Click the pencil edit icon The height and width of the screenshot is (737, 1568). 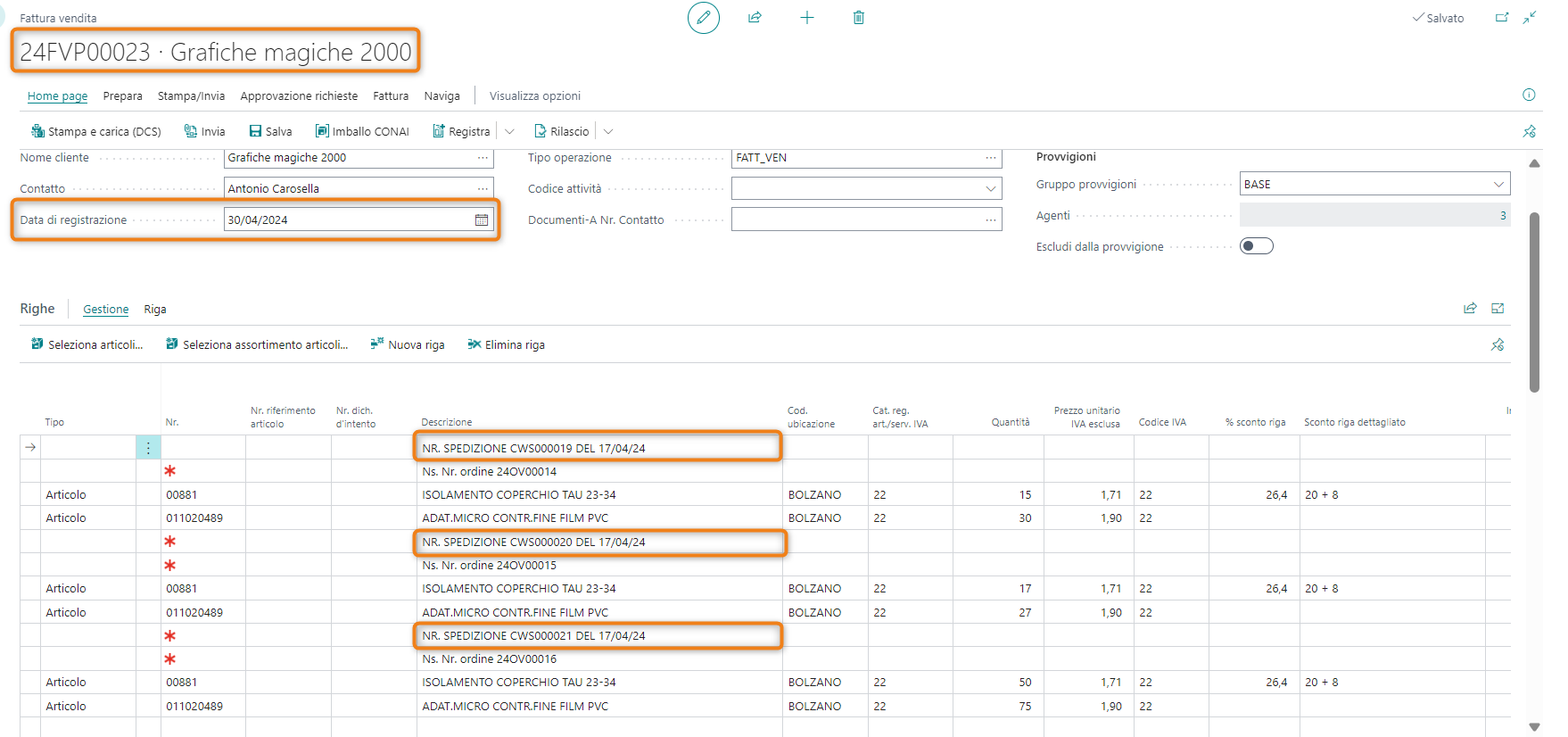pos(703,18)
